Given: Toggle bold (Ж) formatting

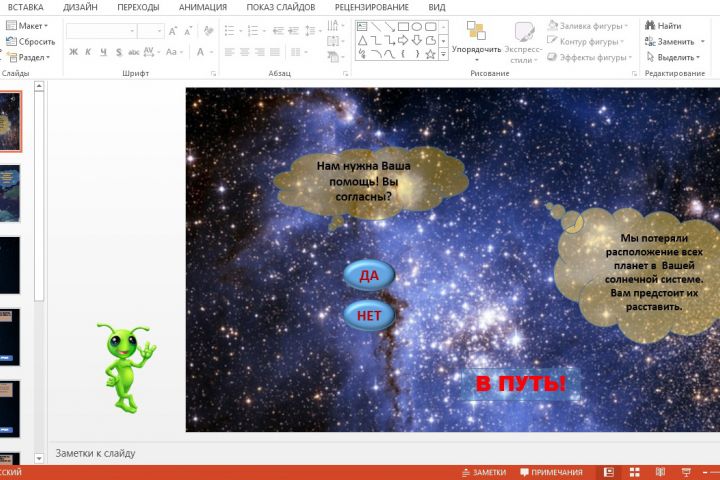Looking at the screenshot, I should pyautogui.click(x=73, y=52).
